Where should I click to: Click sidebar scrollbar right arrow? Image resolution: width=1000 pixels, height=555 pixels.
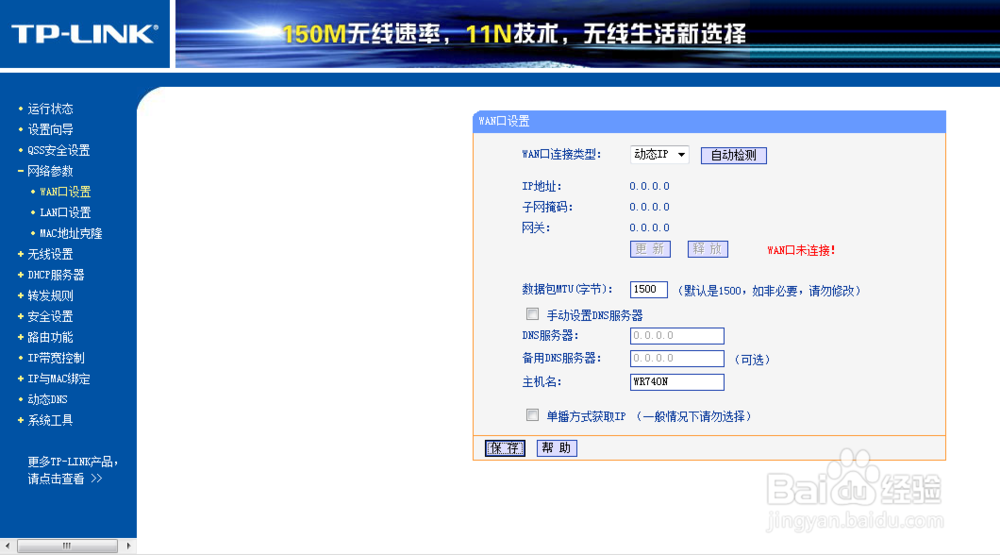(x=128, y=546)
